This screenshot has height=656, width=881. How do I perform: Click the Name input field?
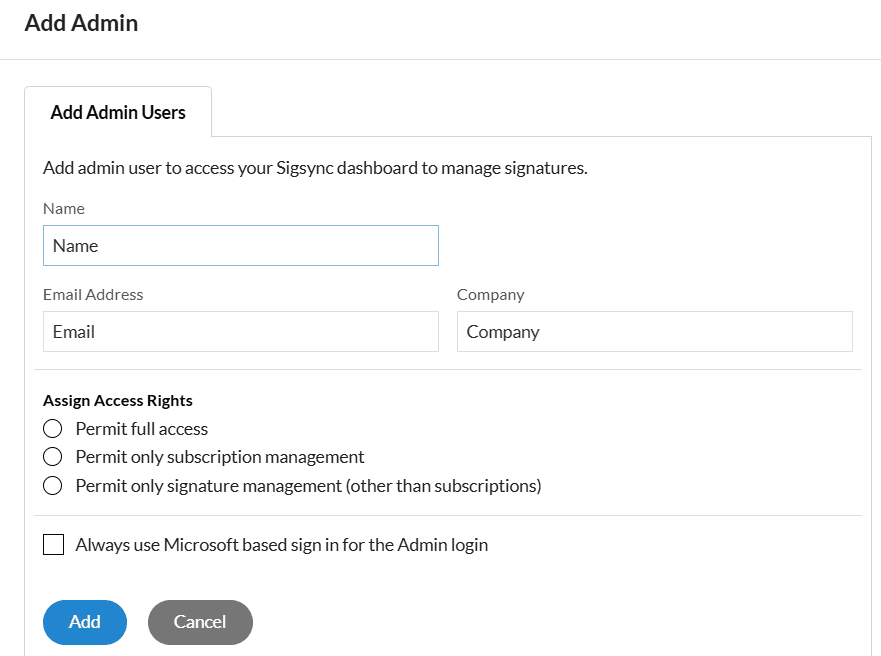click(240, 246)
